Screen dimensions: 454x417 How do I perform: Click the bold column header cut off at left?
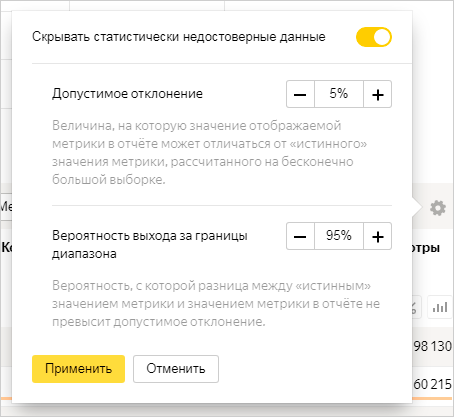[x=6, y=247]
